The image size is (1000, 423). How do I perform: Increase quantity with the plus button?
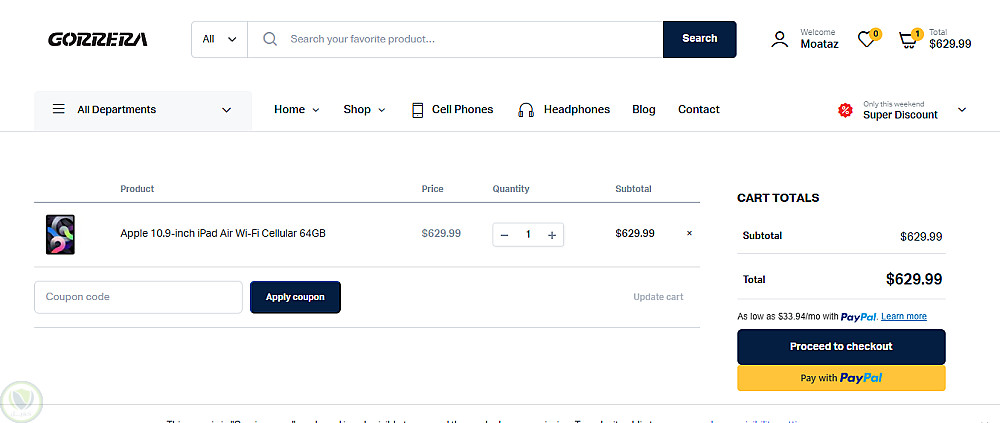[552, 235]
